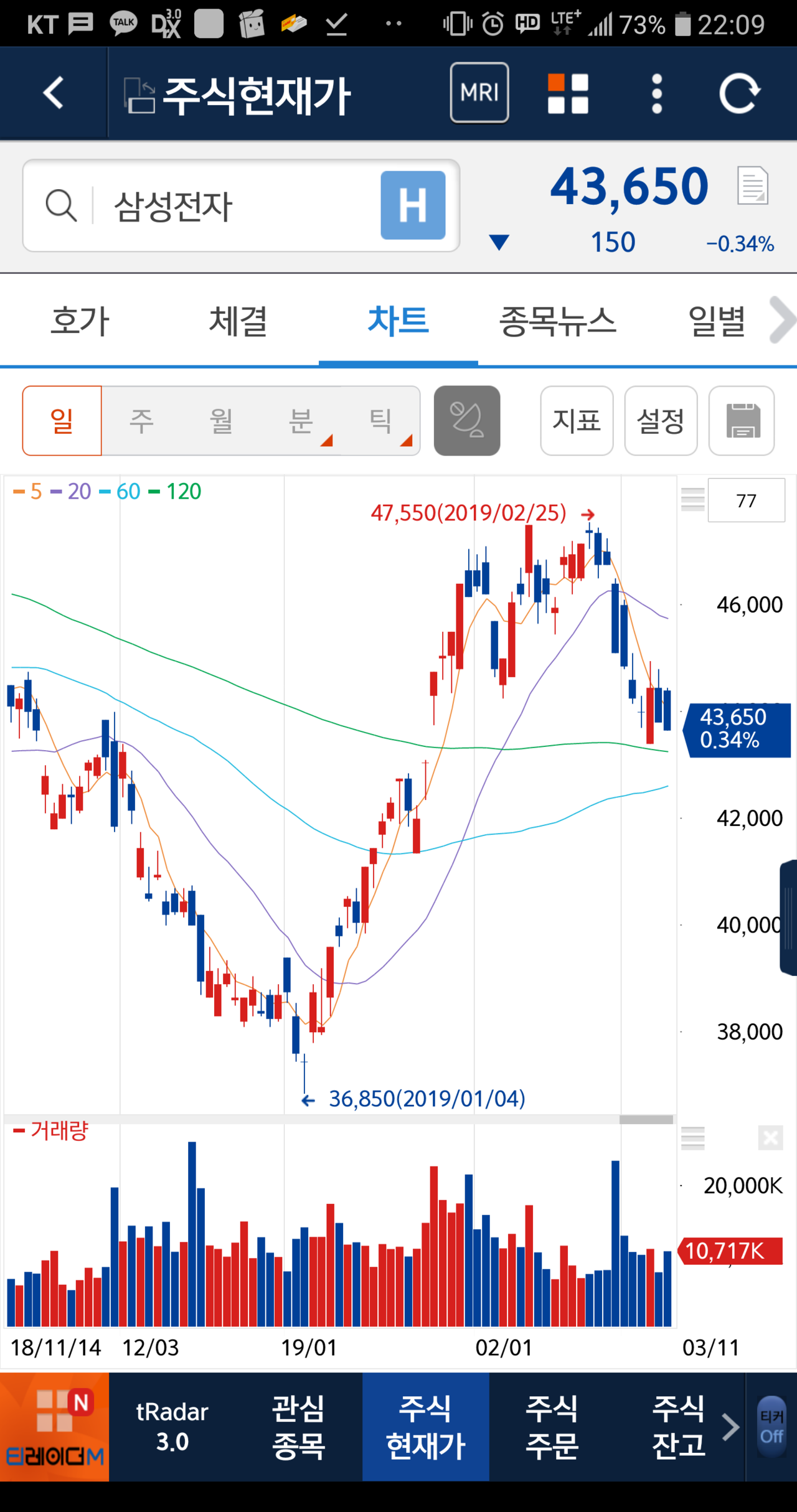
Task: Expand the 분 minute interval dropdown
Action: click(x=302, y=421)
